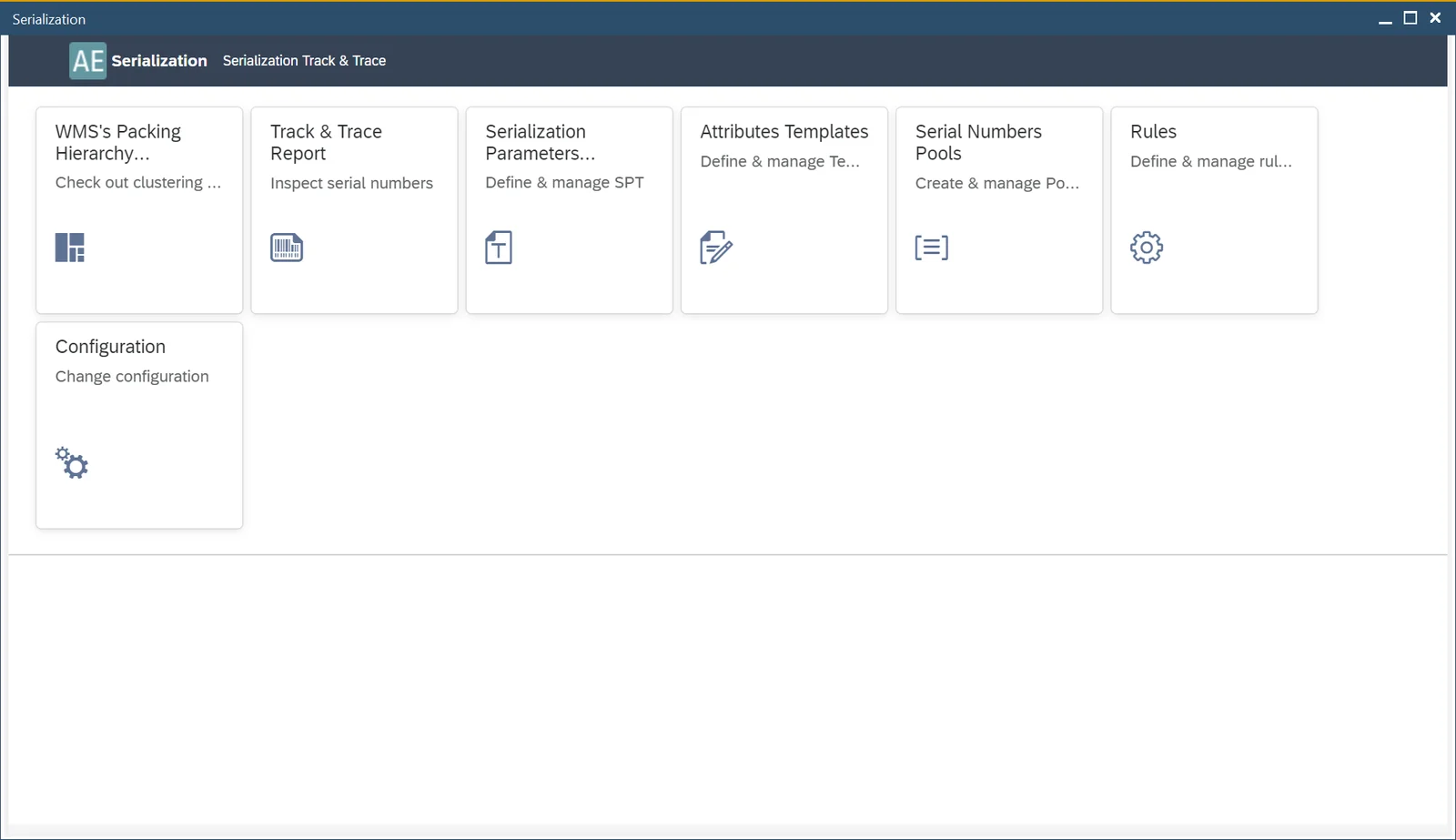Click the 'Serialization Track & Trace' header text
Image resolution: width=1456 pixels, height=840 pixels.
click(304, 61)
